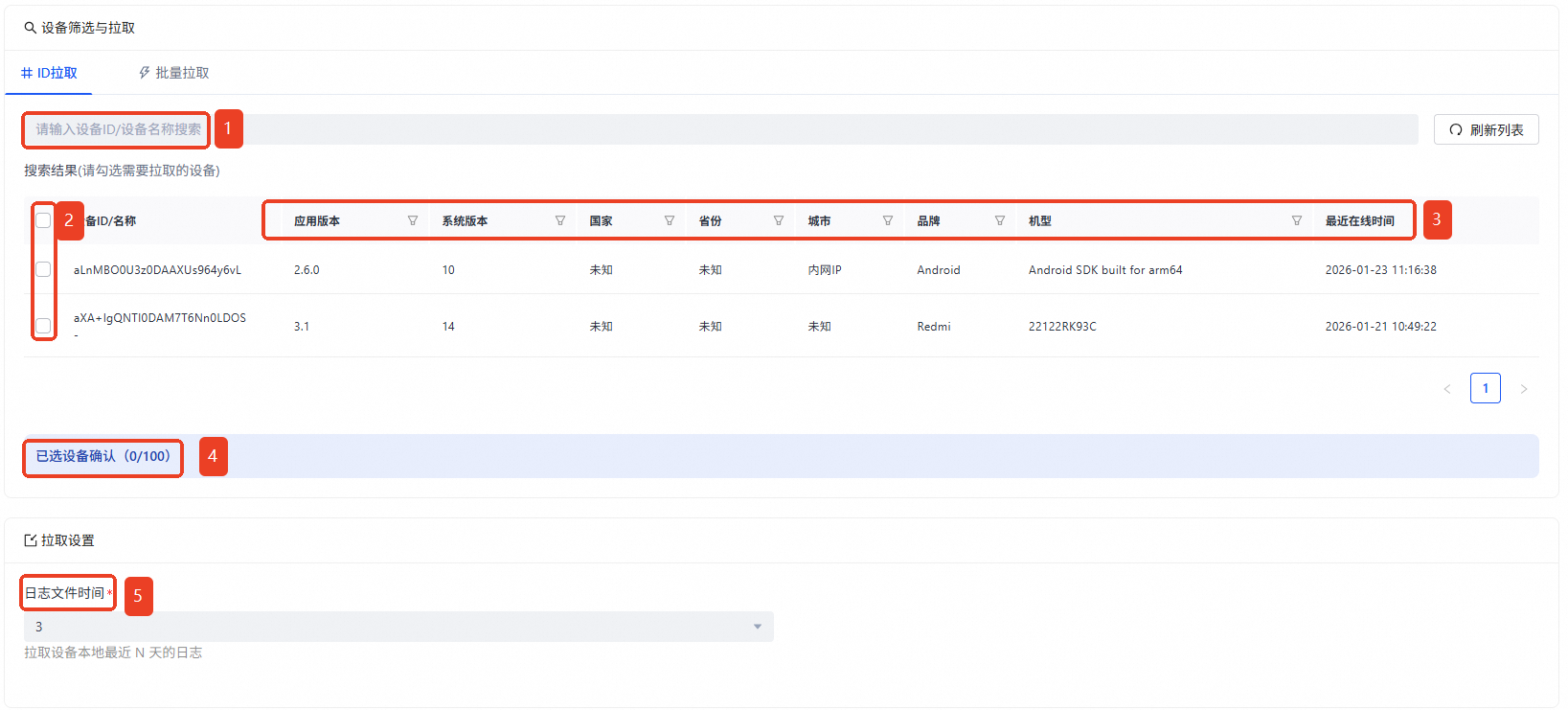Switch to the ID拉取 tab

click(x=49, y=73)
